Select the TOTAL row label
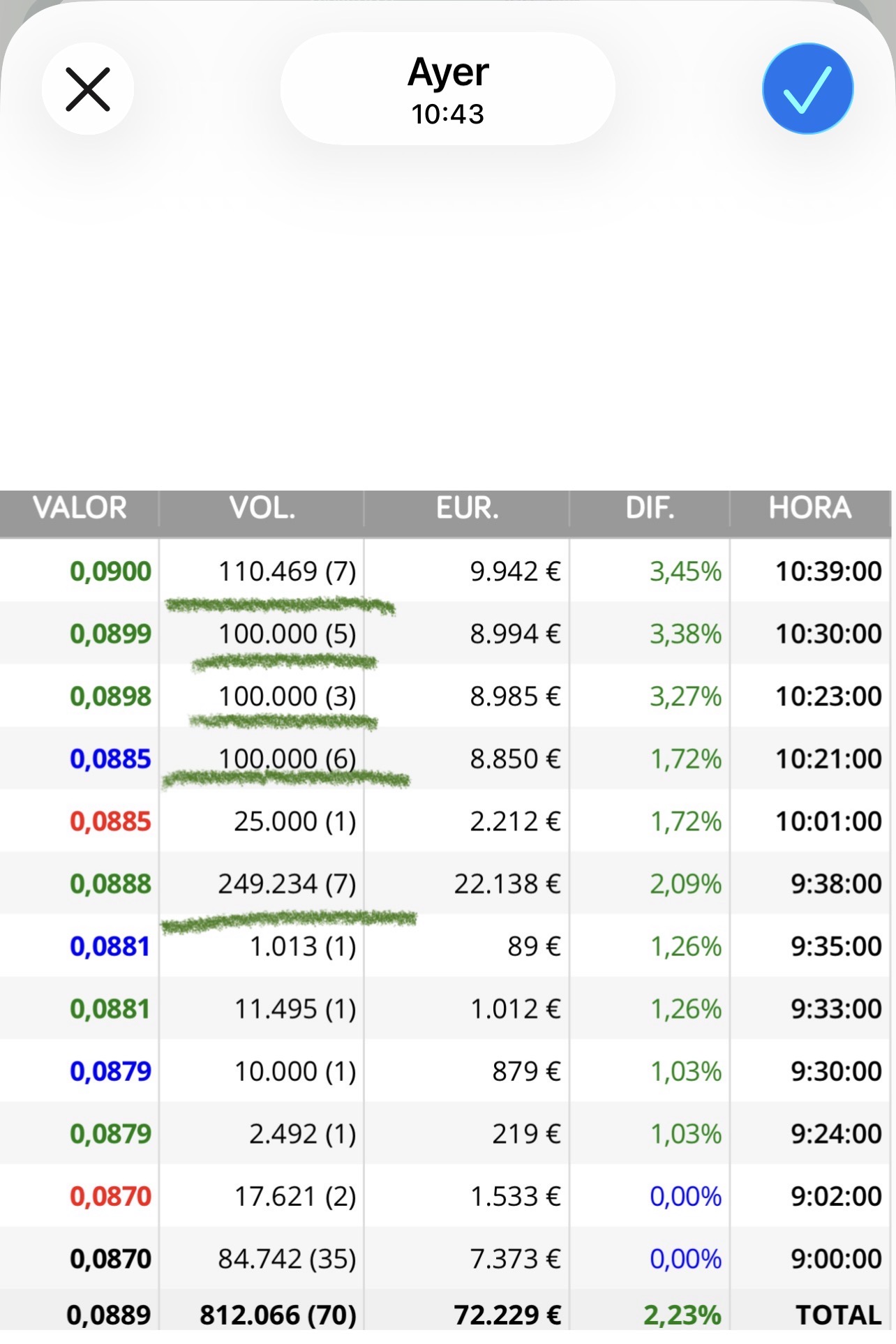The height and width of the screenshot is (1344, 896). [x=839, y=1315]
